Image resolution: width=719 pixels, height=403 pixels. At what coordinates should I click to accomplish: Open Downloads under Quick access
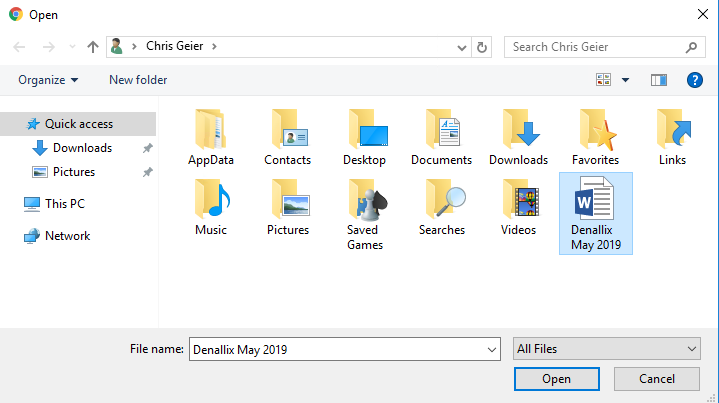pyautogui.click(x=83, y=148)
